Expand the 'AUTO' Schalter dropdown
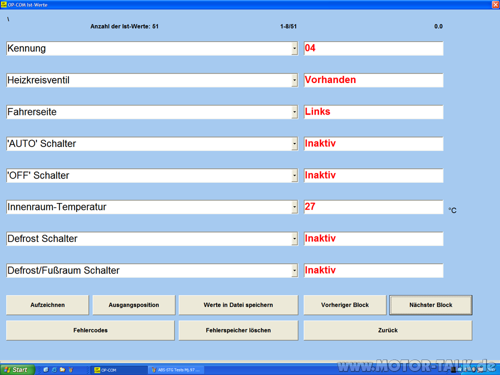 [x=294, y=144]
